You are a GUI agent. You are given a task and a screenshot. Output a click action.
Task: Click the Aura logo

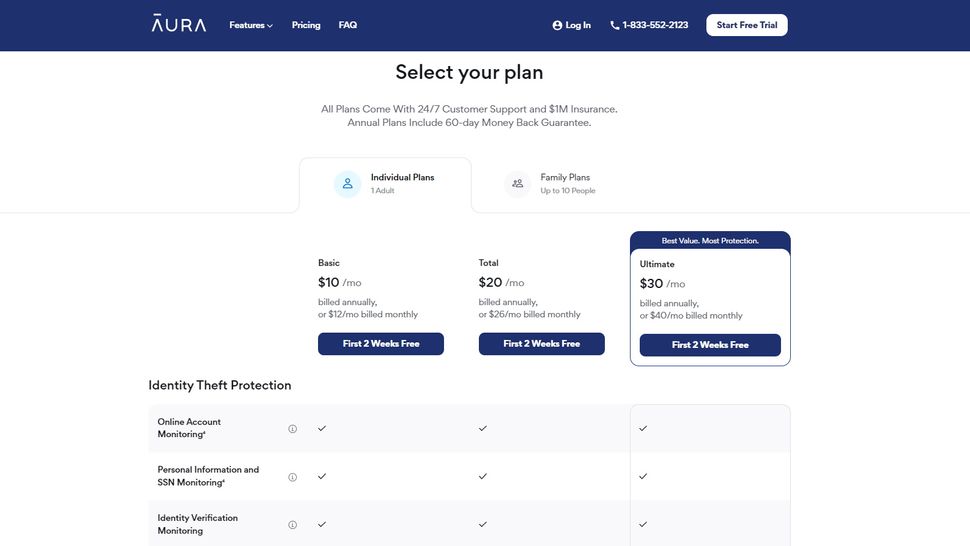click(179, 23)
